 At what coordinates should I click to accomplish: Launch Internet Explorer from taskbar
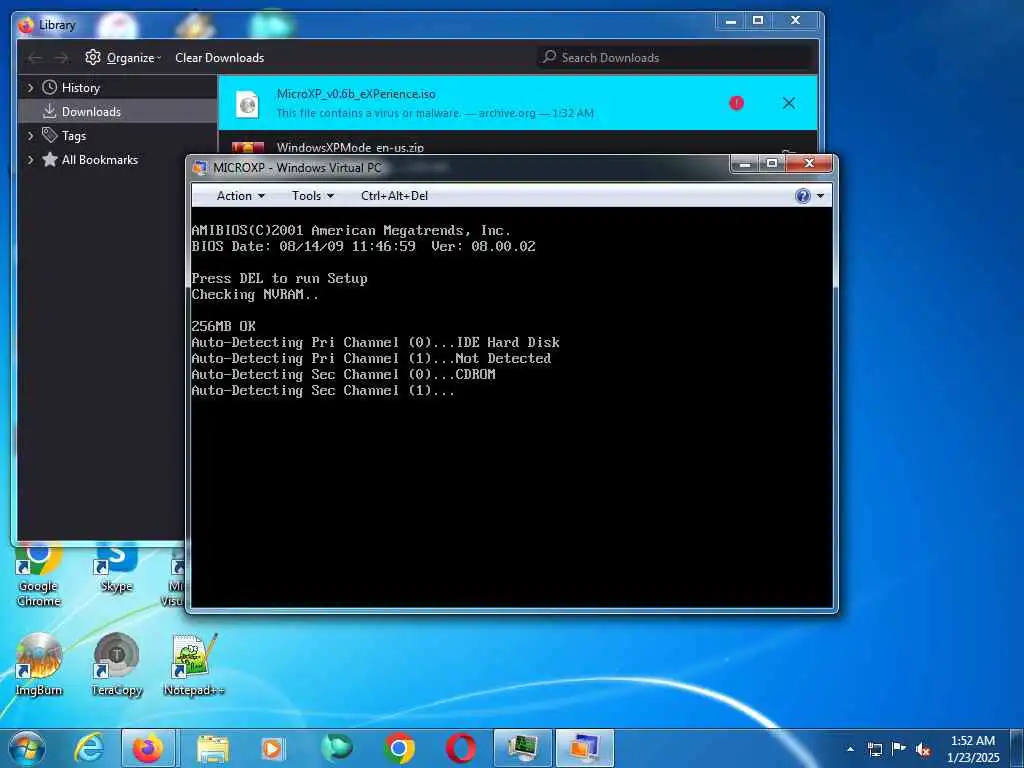pos(88,748)
